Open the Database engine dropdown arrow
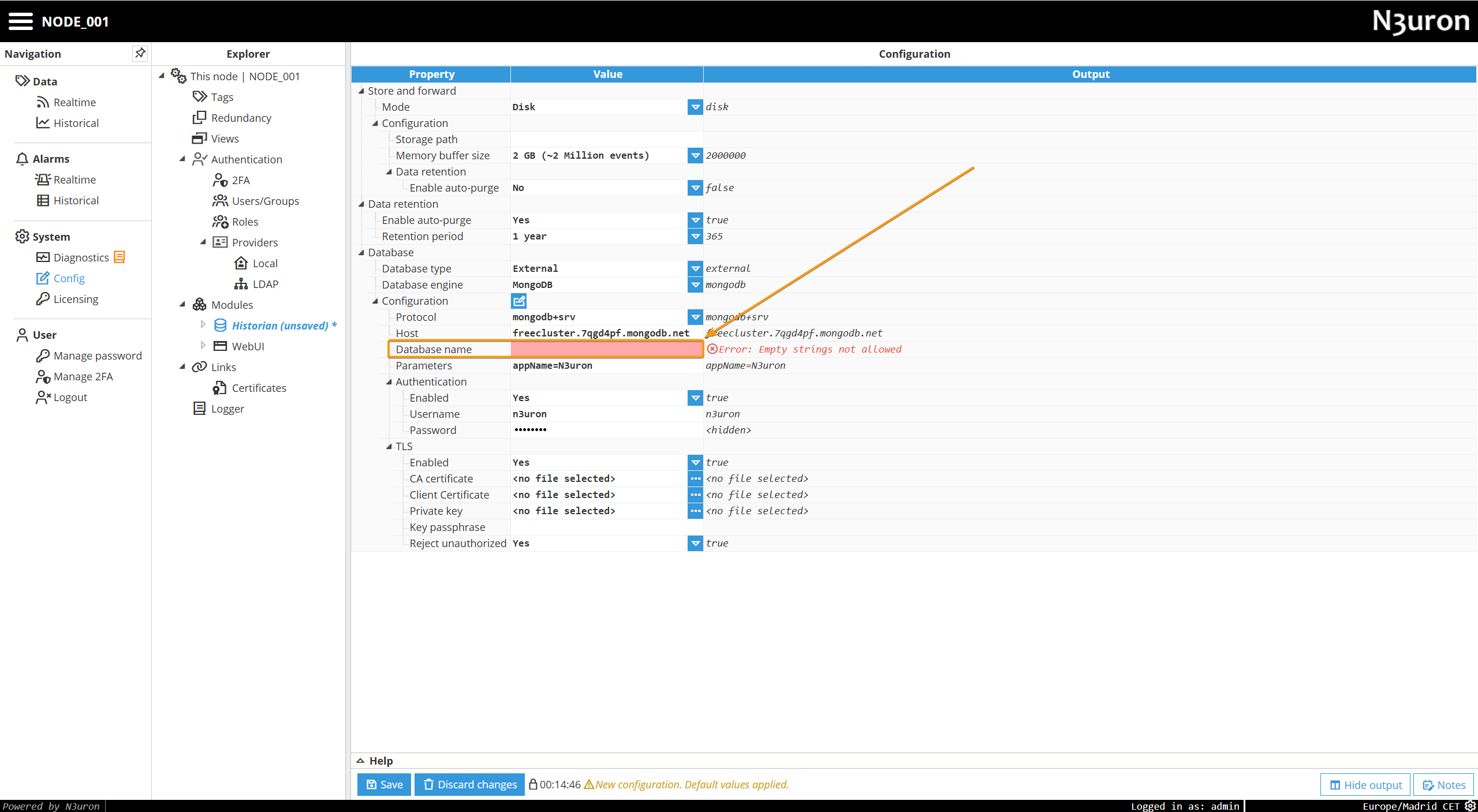The height and width of the screenshot is (812, 1478). coord(695,285)
